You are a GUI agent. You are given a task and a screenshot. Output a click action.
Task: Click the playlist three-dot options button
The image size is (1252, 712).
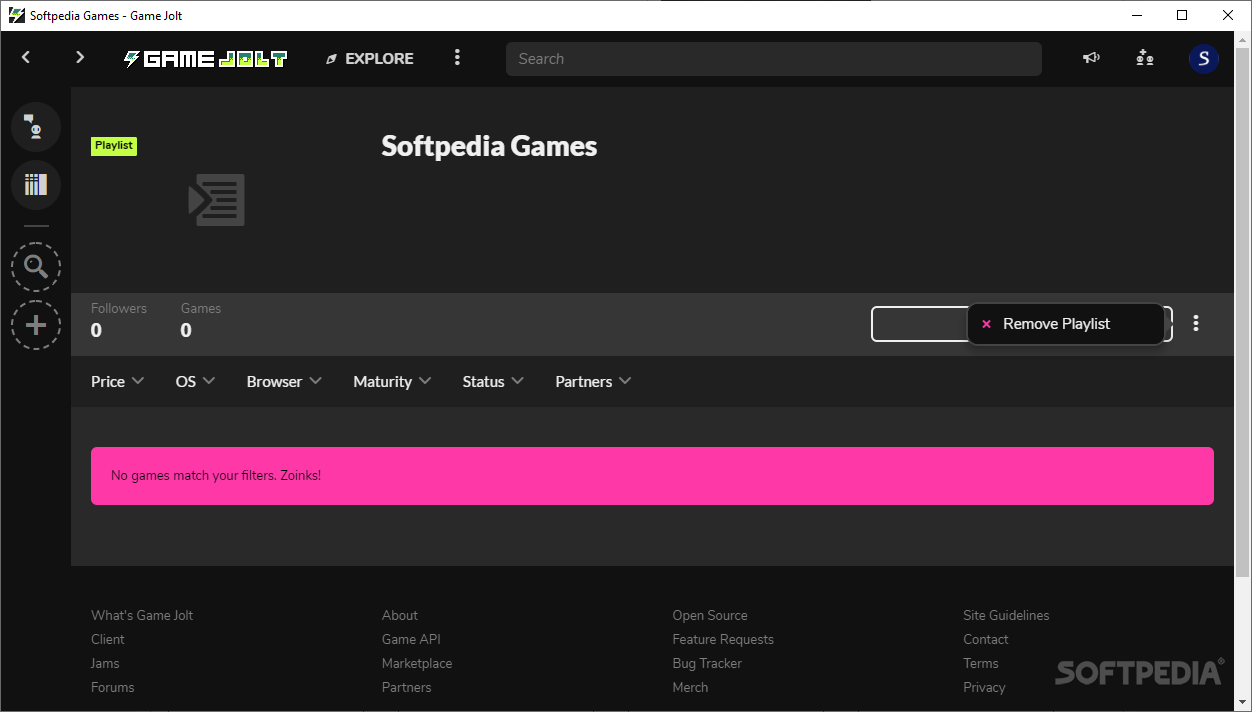tap(1196, 323)
